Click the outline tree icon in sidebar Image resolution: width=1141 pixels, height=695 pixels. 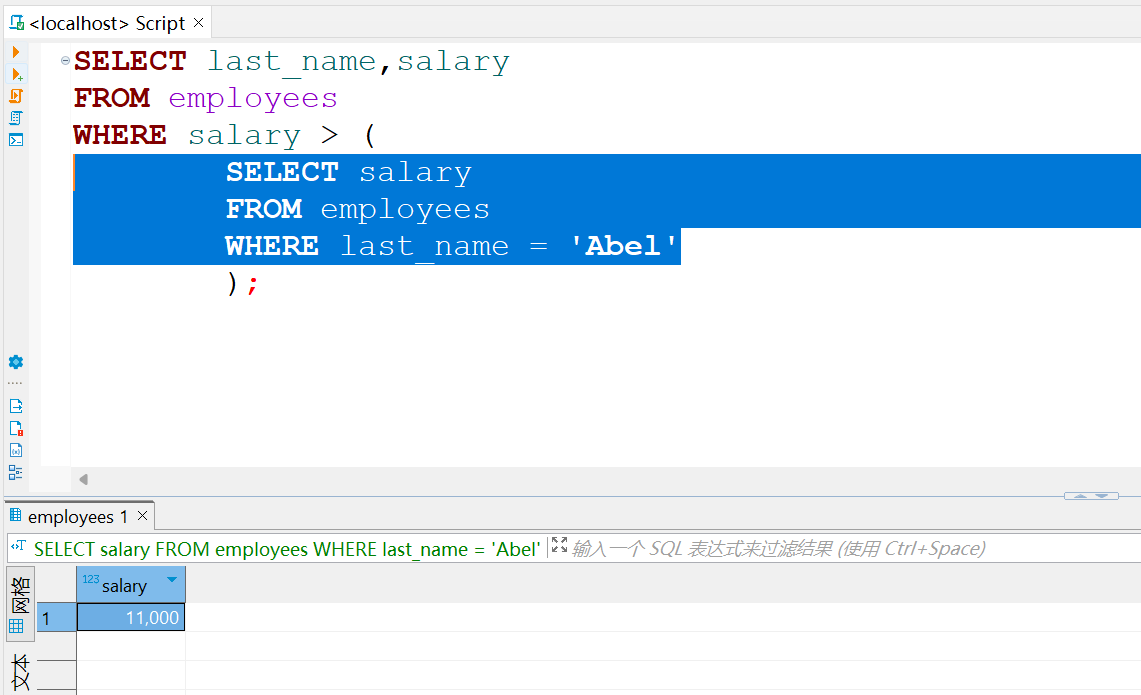click(16, 472)
